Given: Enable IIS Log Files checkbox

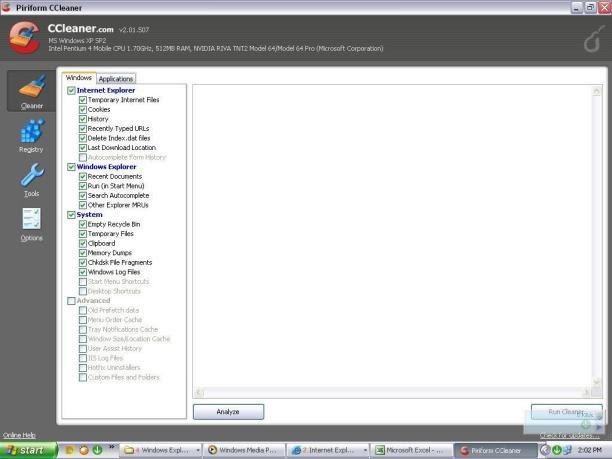Looking at the screenshot, I should click(83, 358).
